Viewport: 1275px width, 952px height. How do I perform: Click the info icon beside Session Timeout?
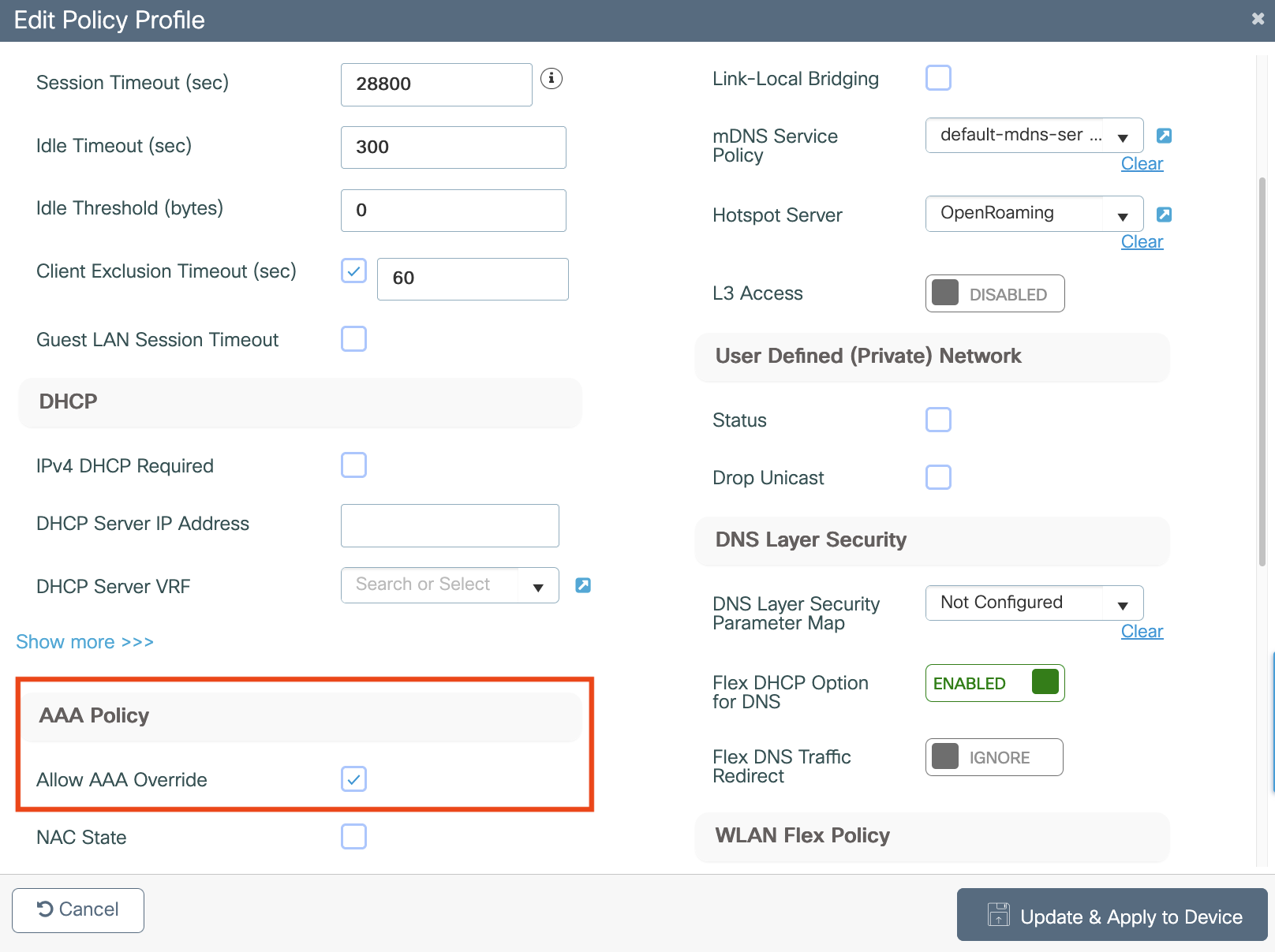point(552,79)
